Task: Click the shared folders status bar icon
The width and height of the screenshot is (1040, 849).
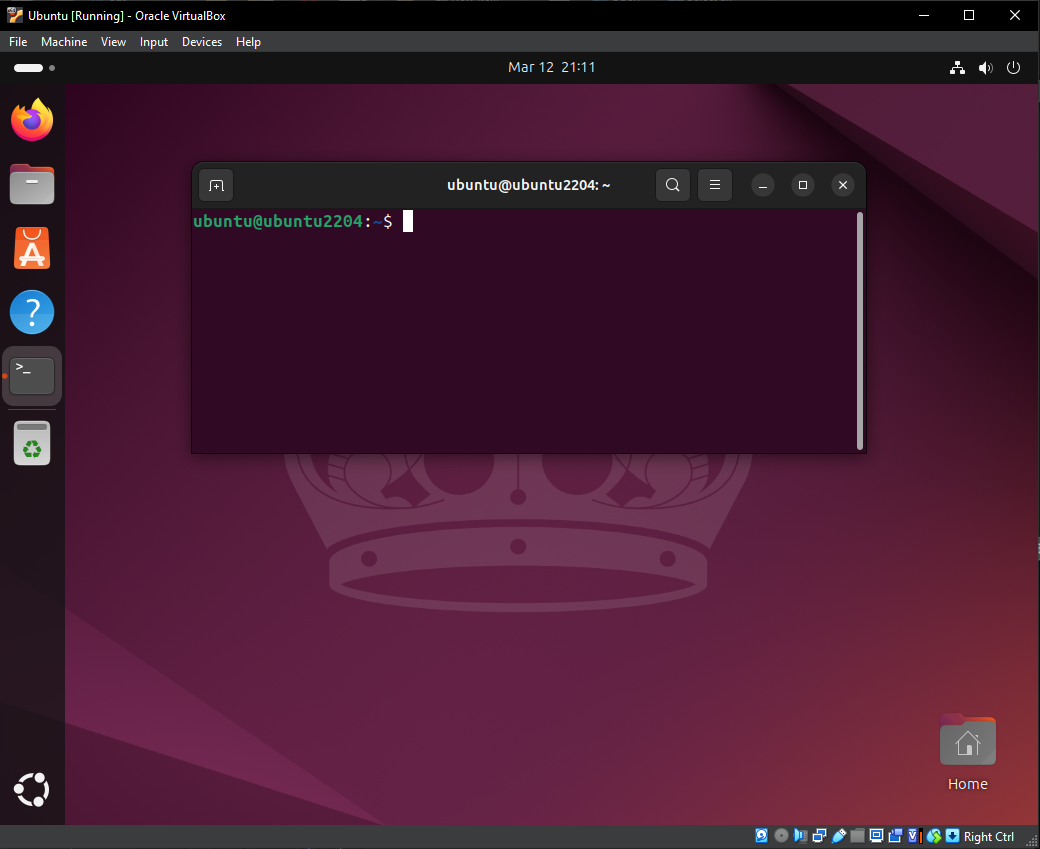Action: [858, 835]
